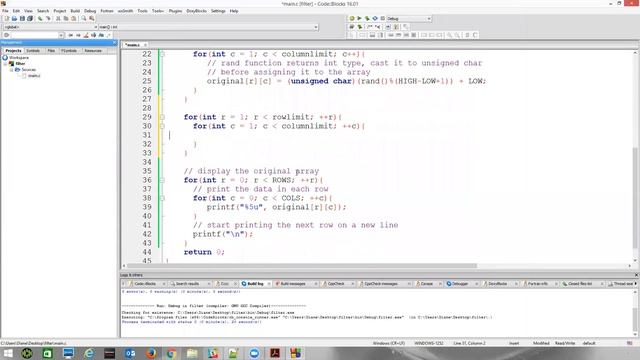The image size is (640, 360).
Task: Click the Jump back arrow icon
Action: 70,36
